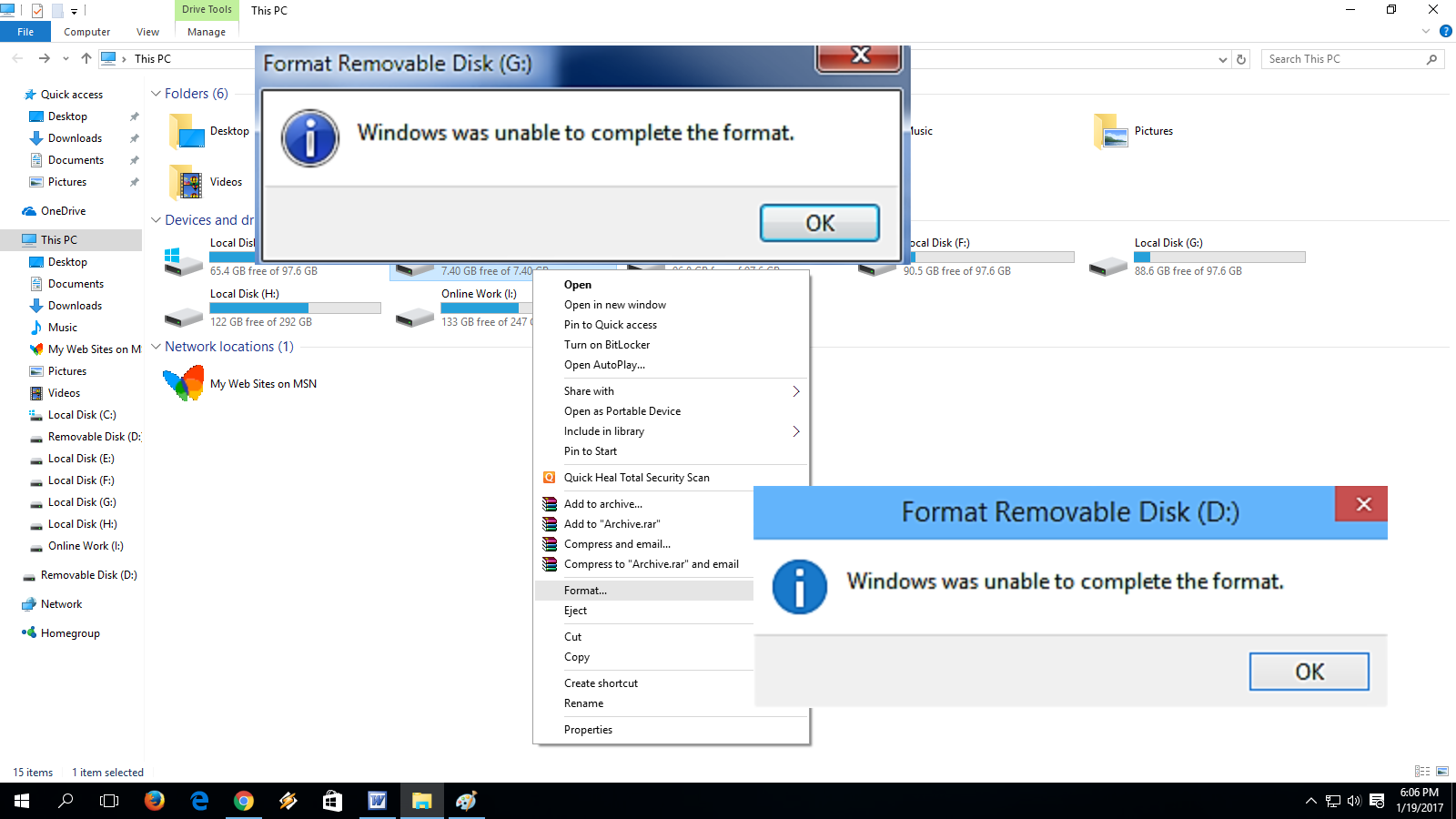The height and width of the screenshot is (819, 1456).
Task: Collapse the Network locations section
Action: coord(156,346)
